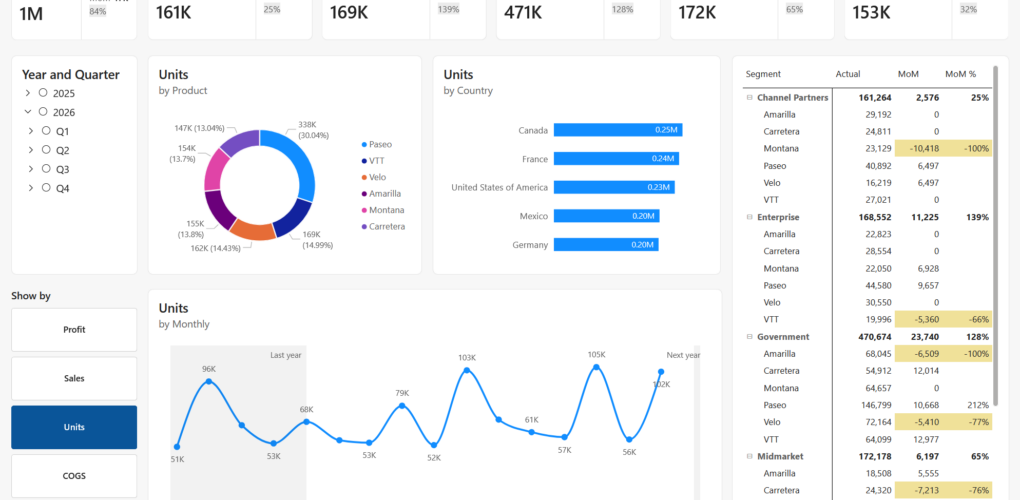Select the 2025 year radio button
The image size is (1020, 500).
[x=43, y=93]
